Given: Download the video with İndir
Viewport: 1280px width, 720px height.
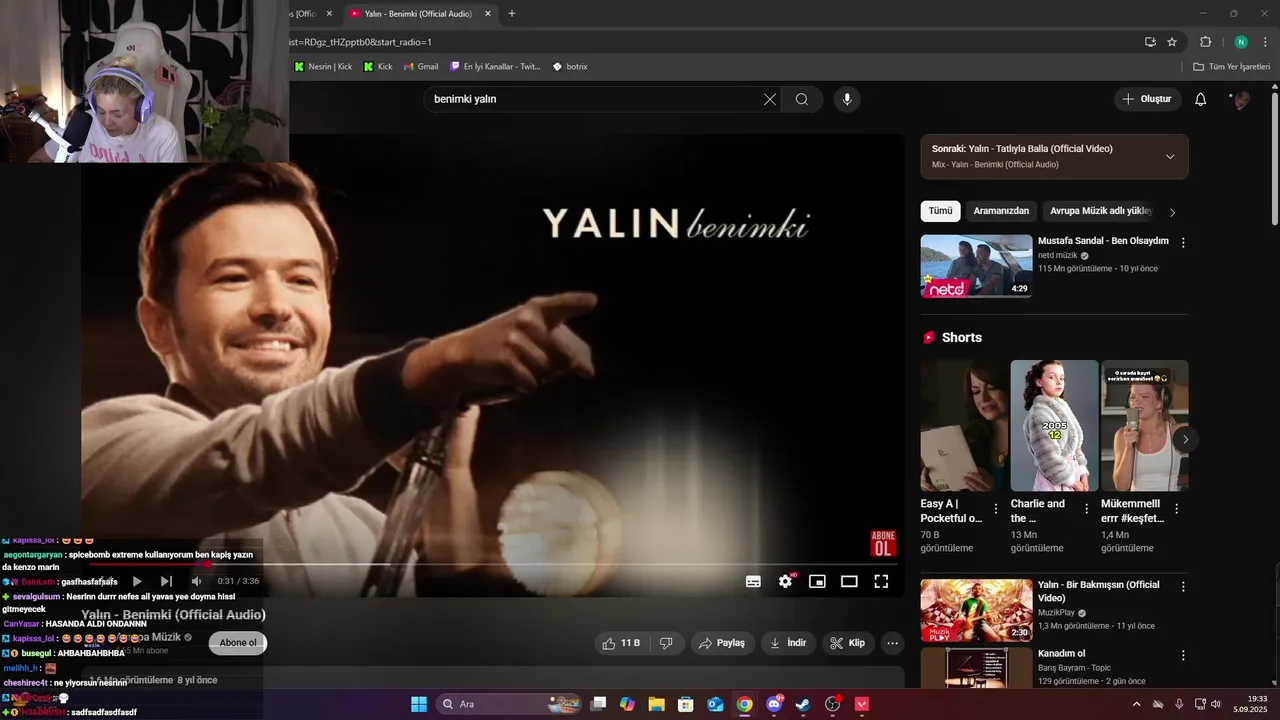Looking at the screenshot, I should click(x=788, y=643).
